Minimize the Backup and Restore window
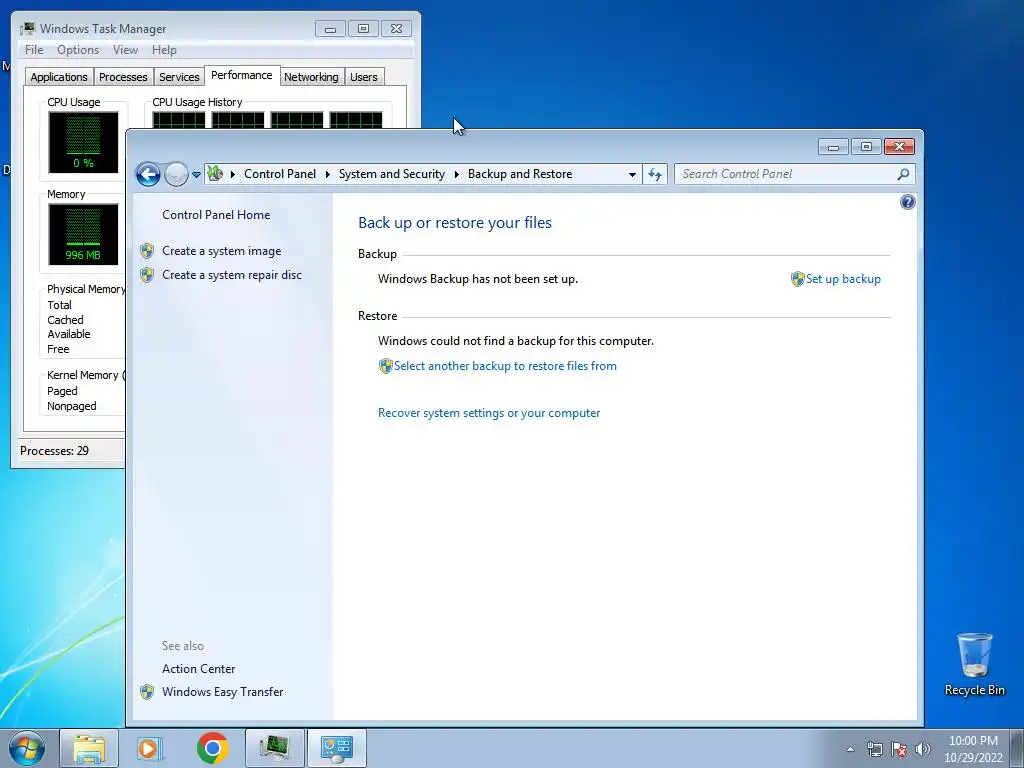Image resolution: width=1024 pixels, height=768 pixels. click(x=833, y=147)
